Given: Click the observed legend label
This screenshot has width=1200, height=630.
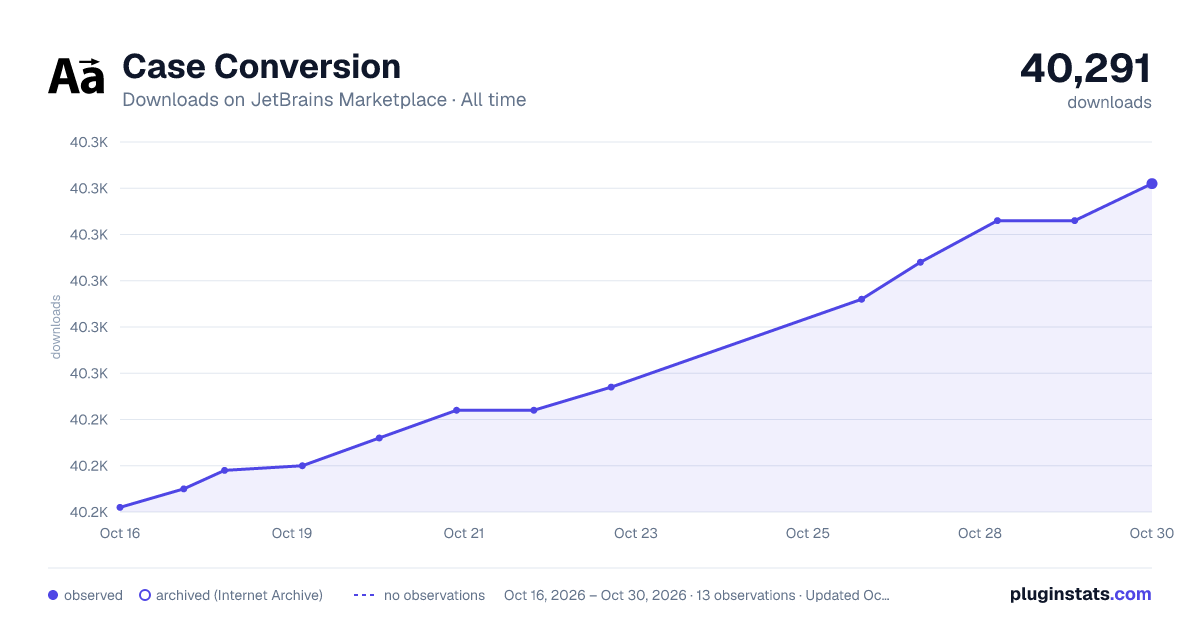Looking at the screenshot, I should (93, 595).
